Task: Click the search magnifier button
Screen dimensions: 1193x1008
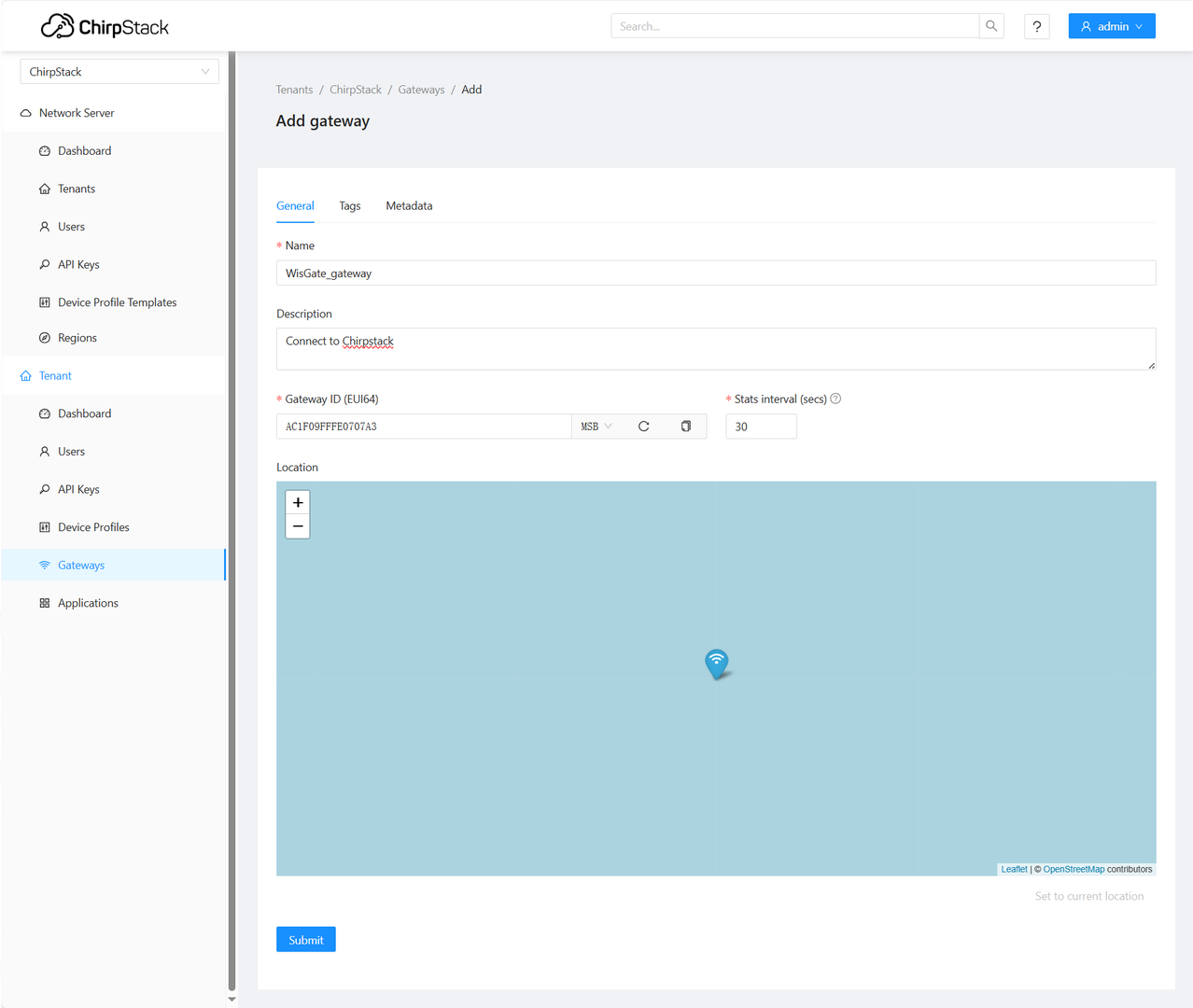Action: tap(991, 26)
